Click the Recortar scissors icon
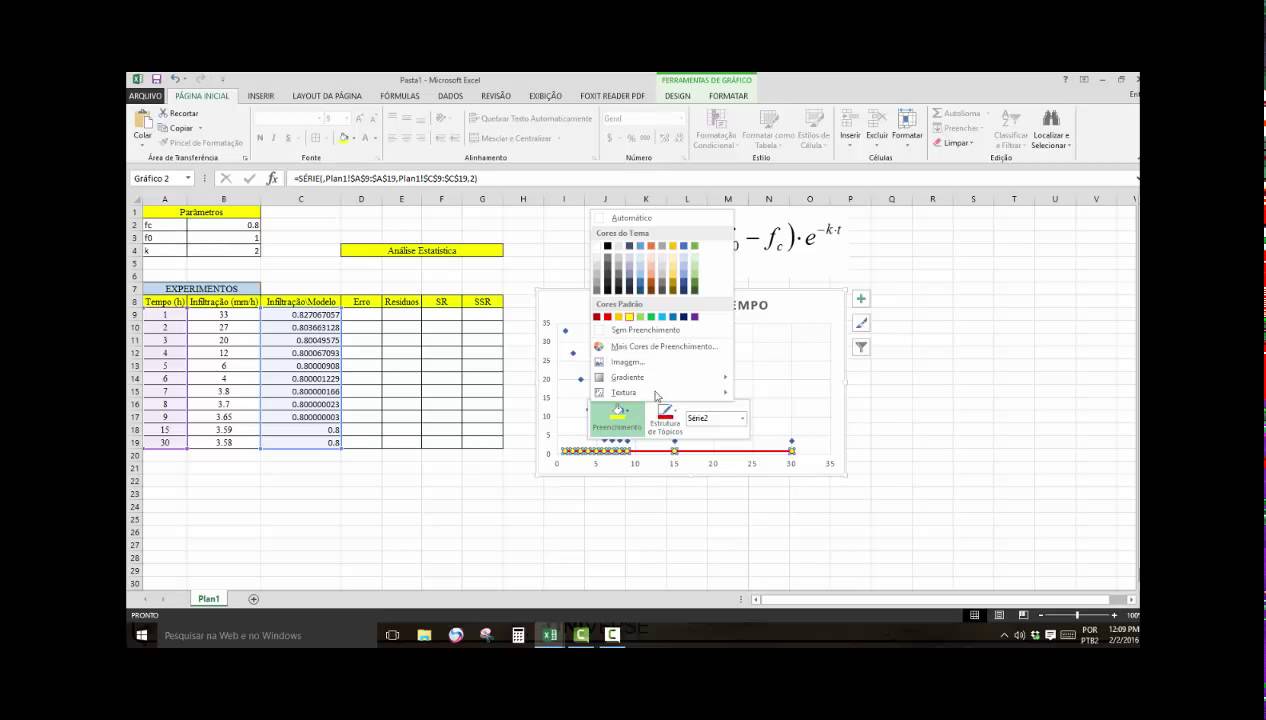Screen dimensions: 1266x720 [x=163, y=113]
